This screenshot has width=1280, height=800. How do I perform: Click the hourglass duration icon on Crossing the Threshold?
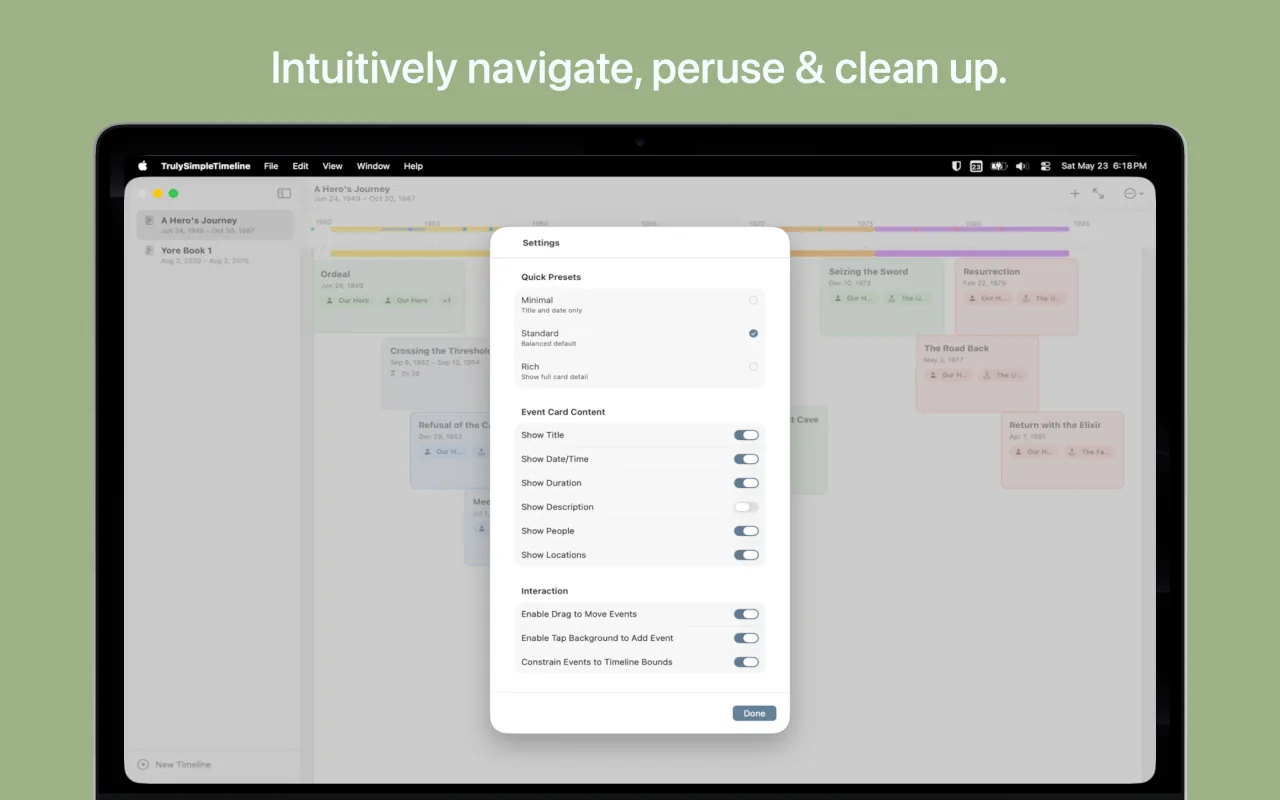(393, 373)
